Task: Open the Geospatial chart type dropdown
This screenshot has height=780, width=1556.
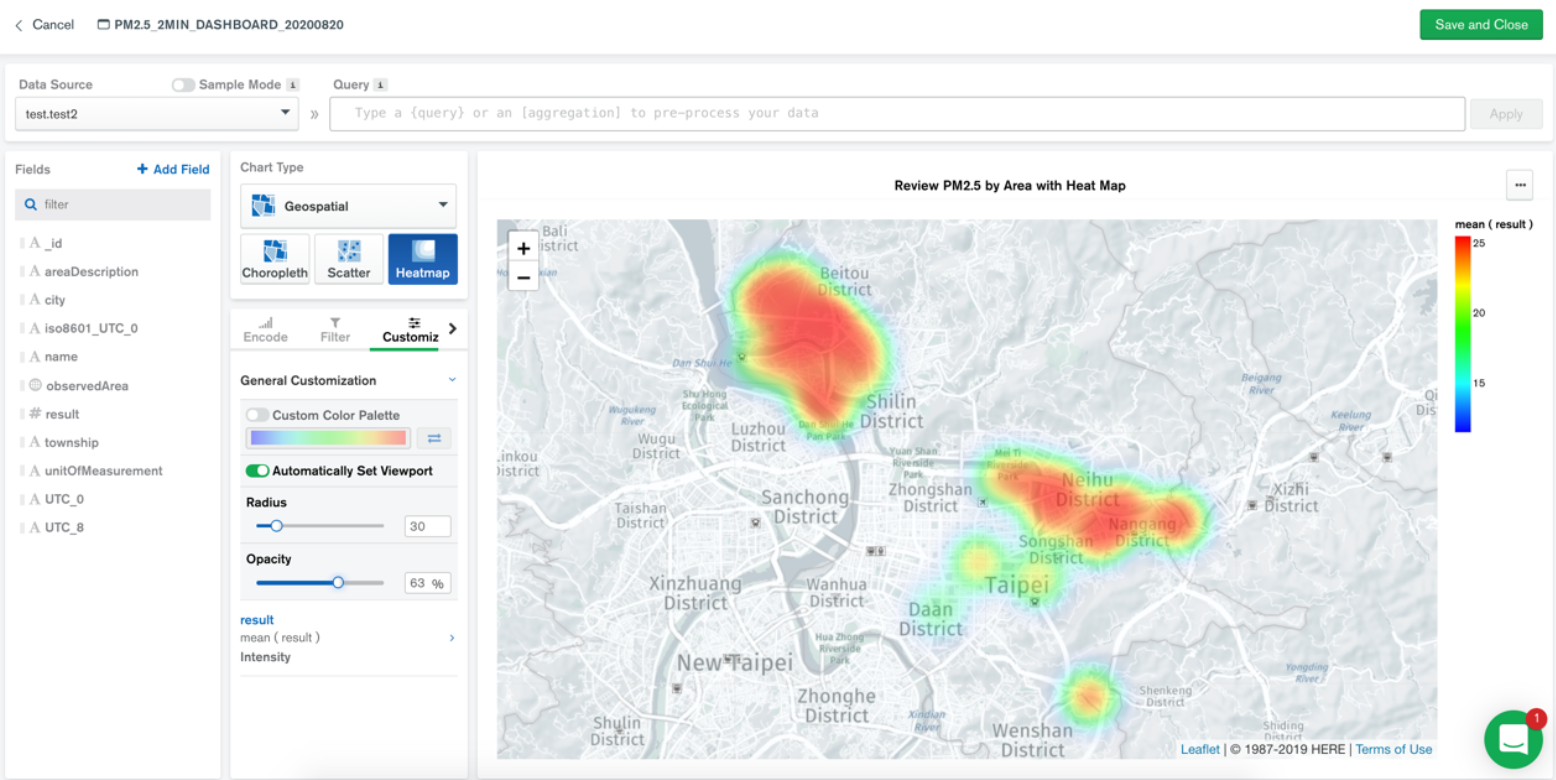Action: pyautogui.click(x=348, y=205)
